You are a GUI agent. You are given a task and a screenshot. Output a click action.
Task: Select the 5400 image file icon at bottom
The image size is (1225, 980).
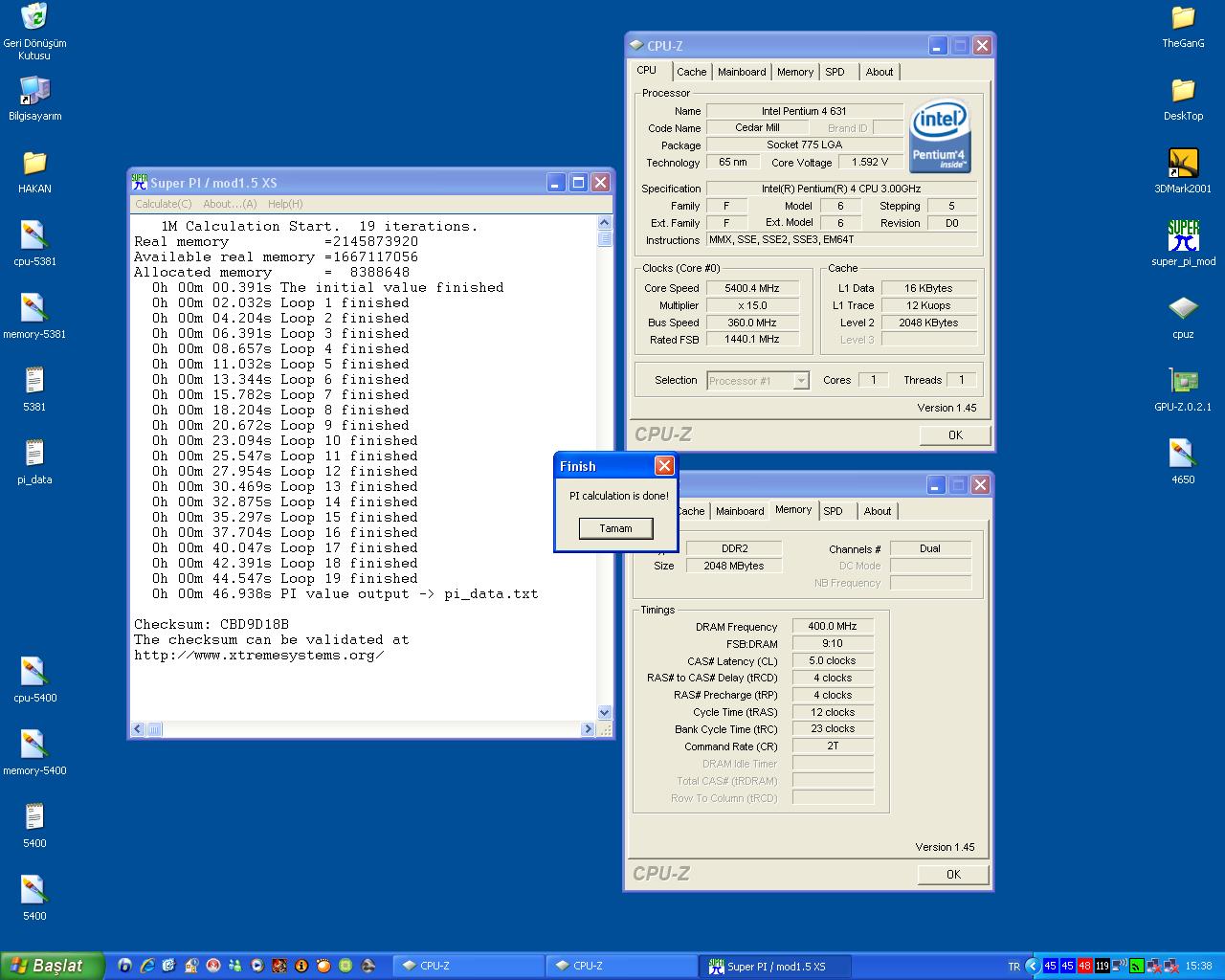34,890
